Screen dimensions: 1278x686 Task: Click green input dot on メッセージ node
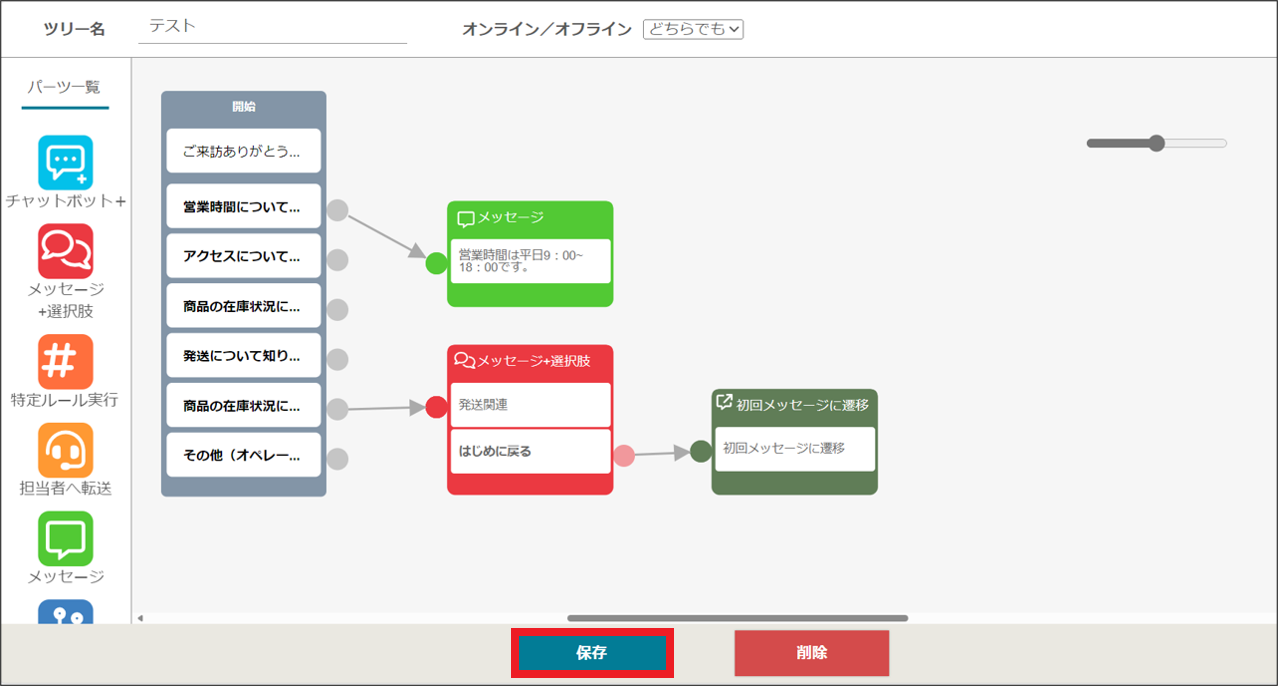tap(436, 263)
